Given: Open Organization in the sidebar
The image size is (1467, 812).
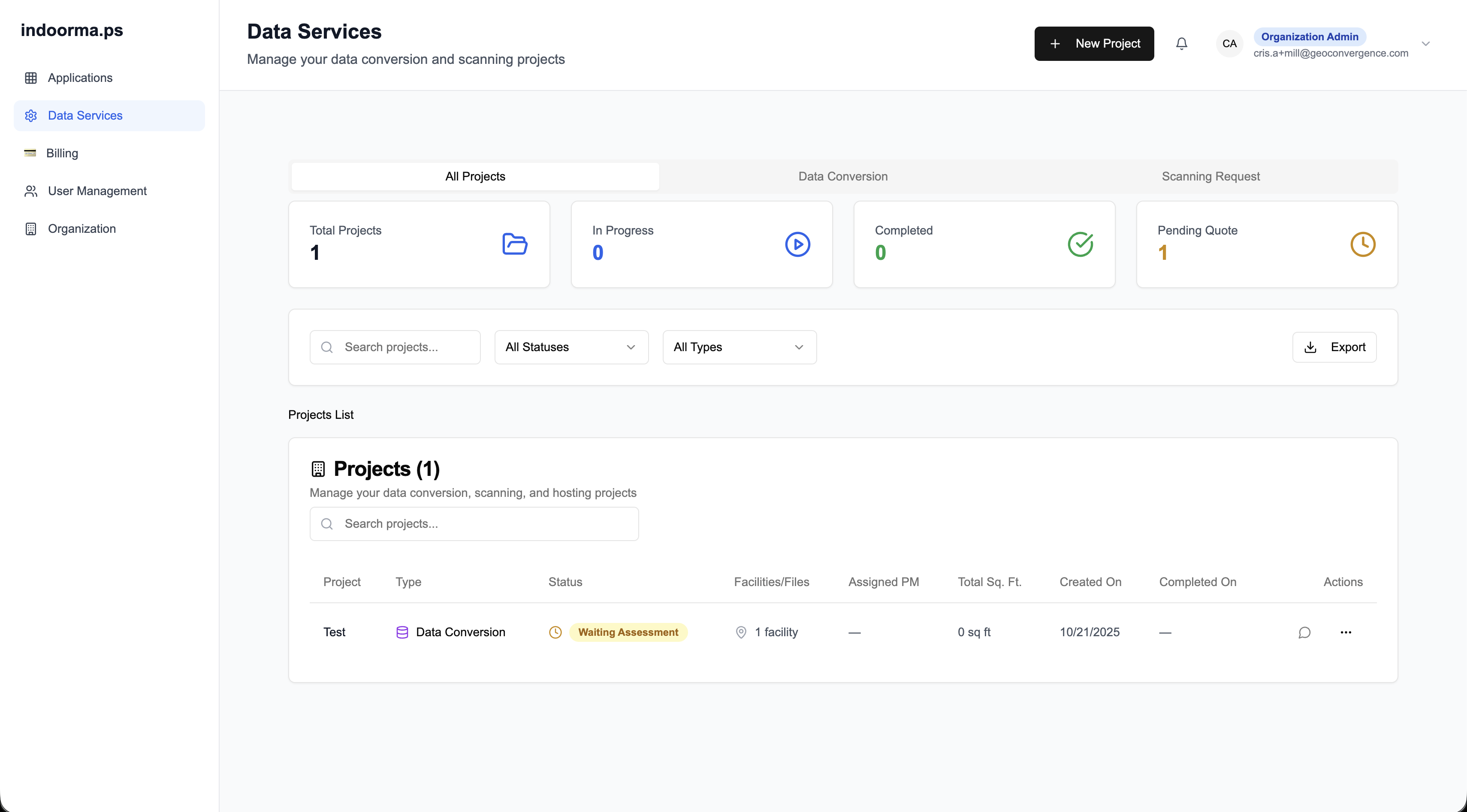Looking at the screenshot, I should click(x=109, y=229).
